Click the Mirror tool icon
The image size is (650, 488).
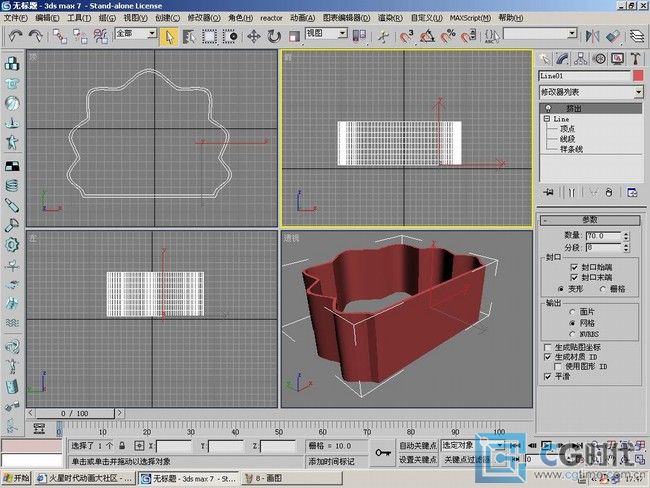coord(592,36)
